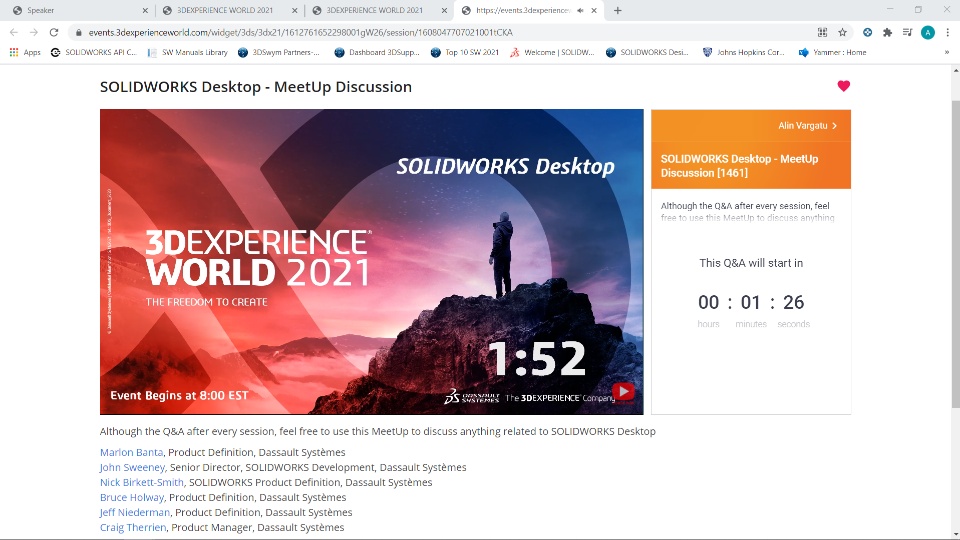Open the Chrome three-dot menu
The width and height of the screenshot is (960, 540).
pyautogui.click(x=947, y=32)
